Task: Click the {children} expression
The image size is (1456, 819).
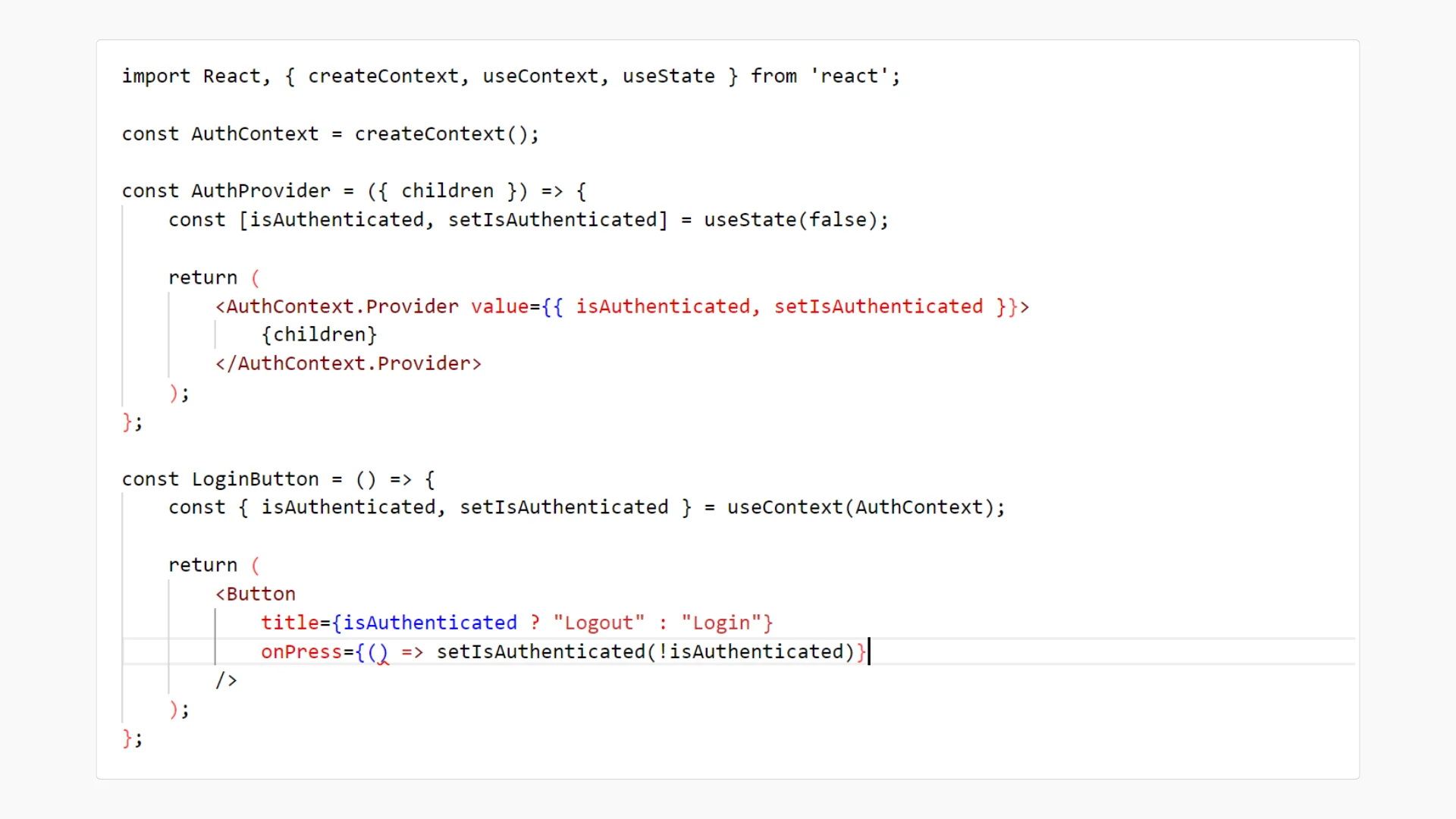Action: [319, 334]
